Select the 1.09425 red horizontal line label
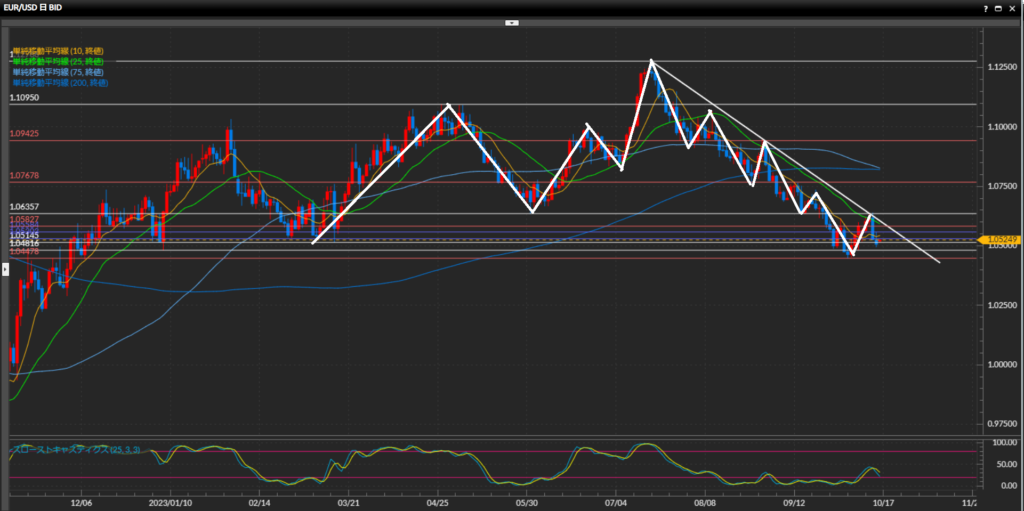The width and height of the screenshot is (1024, 511). [24, 133]
